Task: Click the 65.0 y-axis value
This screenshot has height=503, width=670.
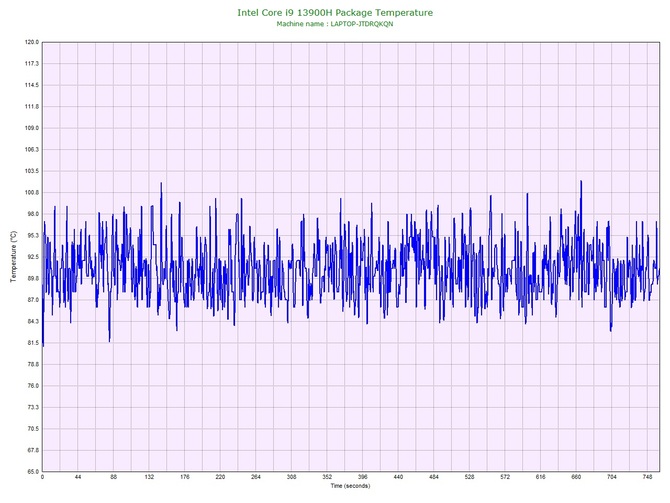Action: coord(33,472)
